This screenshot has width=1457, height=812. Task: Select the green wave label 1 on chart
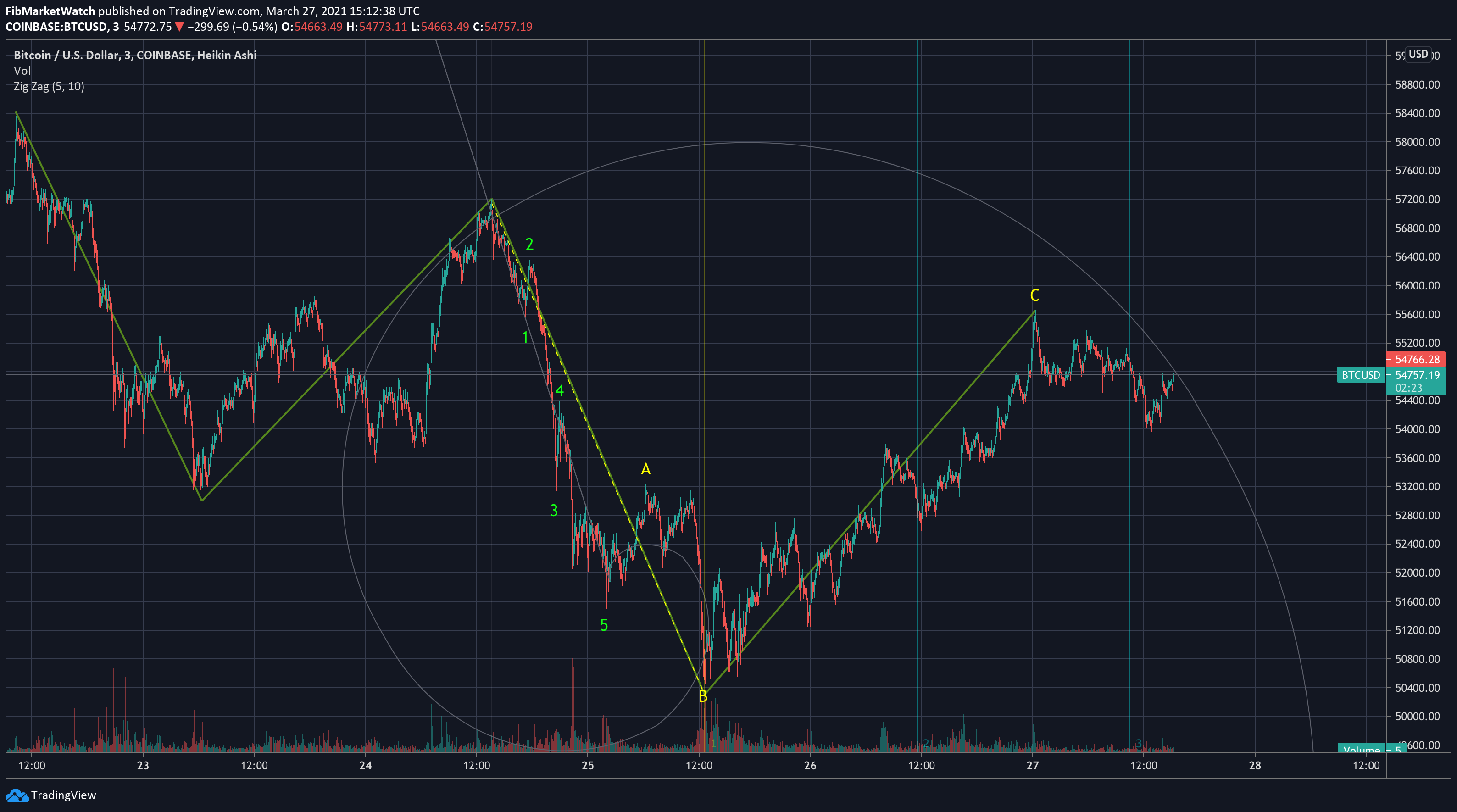pyautogui.click(x=525, y=338)
